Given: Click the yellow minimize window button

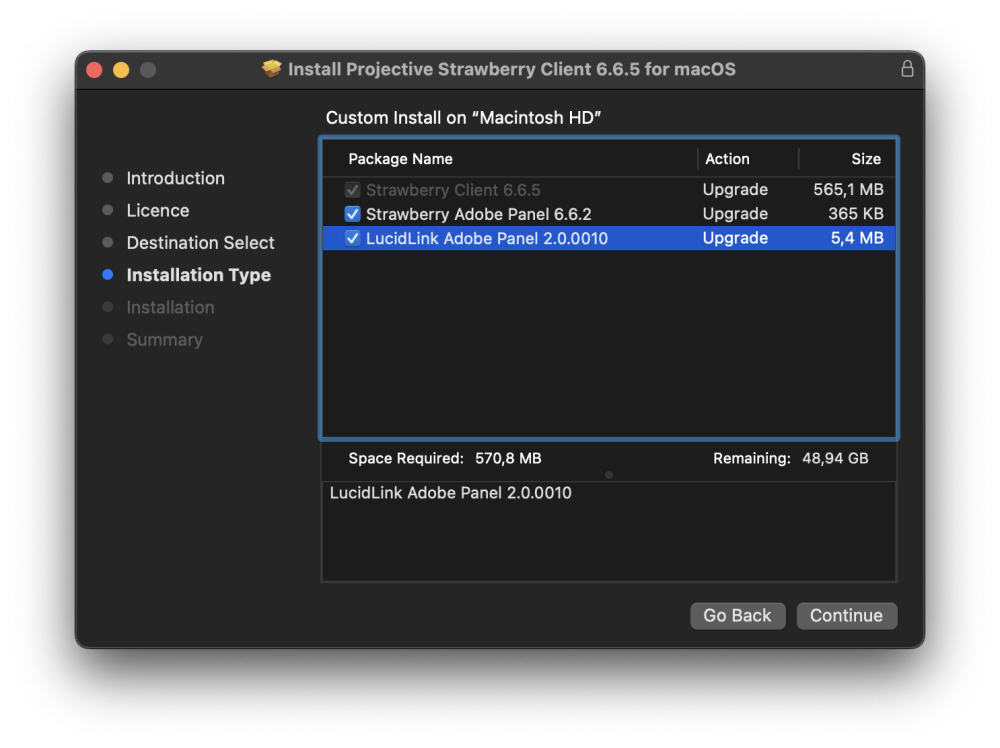Looking at the screenshot, I should [x=121, y=70].
